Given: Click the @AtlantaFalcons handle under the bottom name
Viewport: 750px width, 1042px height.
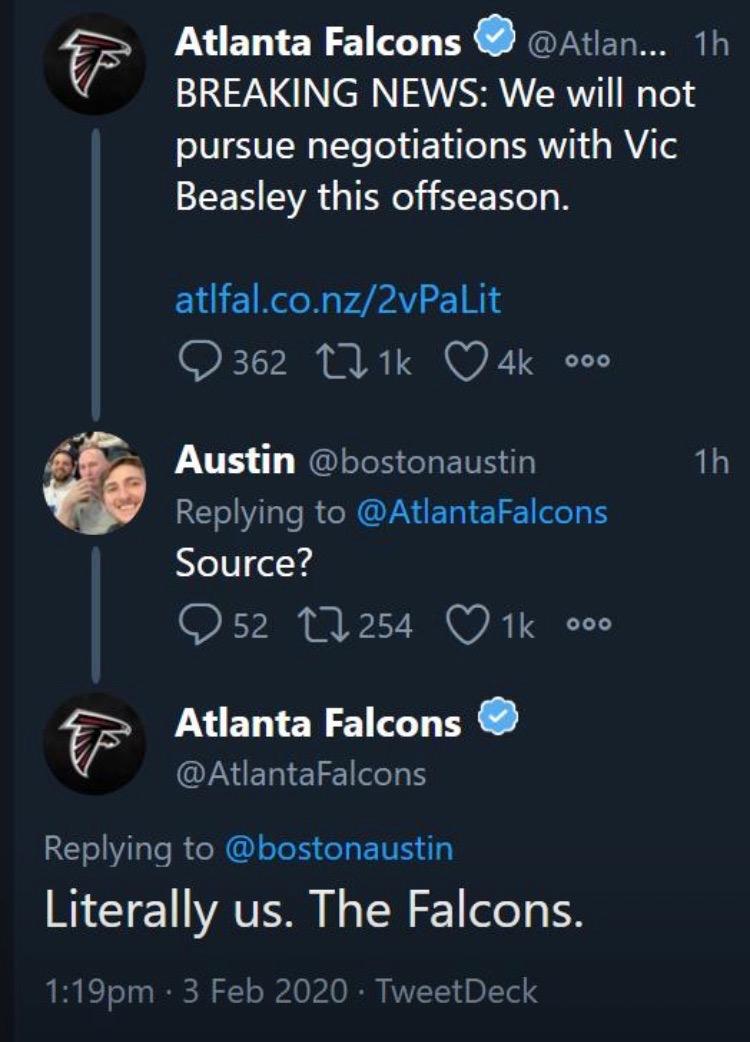Looking at the screenshot, I should click(x=301, y=774).
